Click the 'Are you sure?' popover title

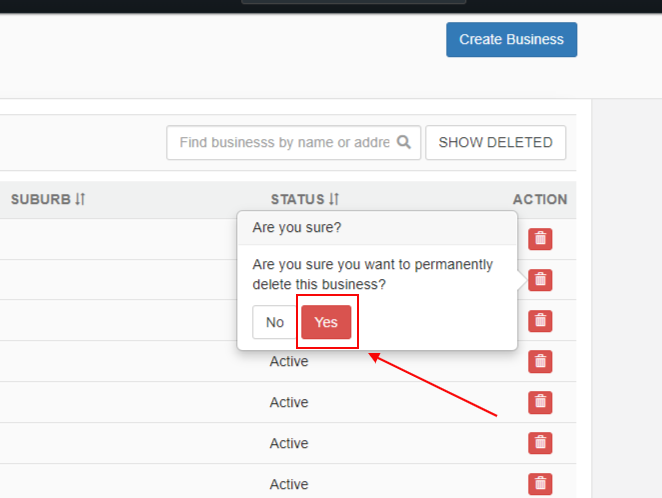pyautogui.click(x=297, y=227)
